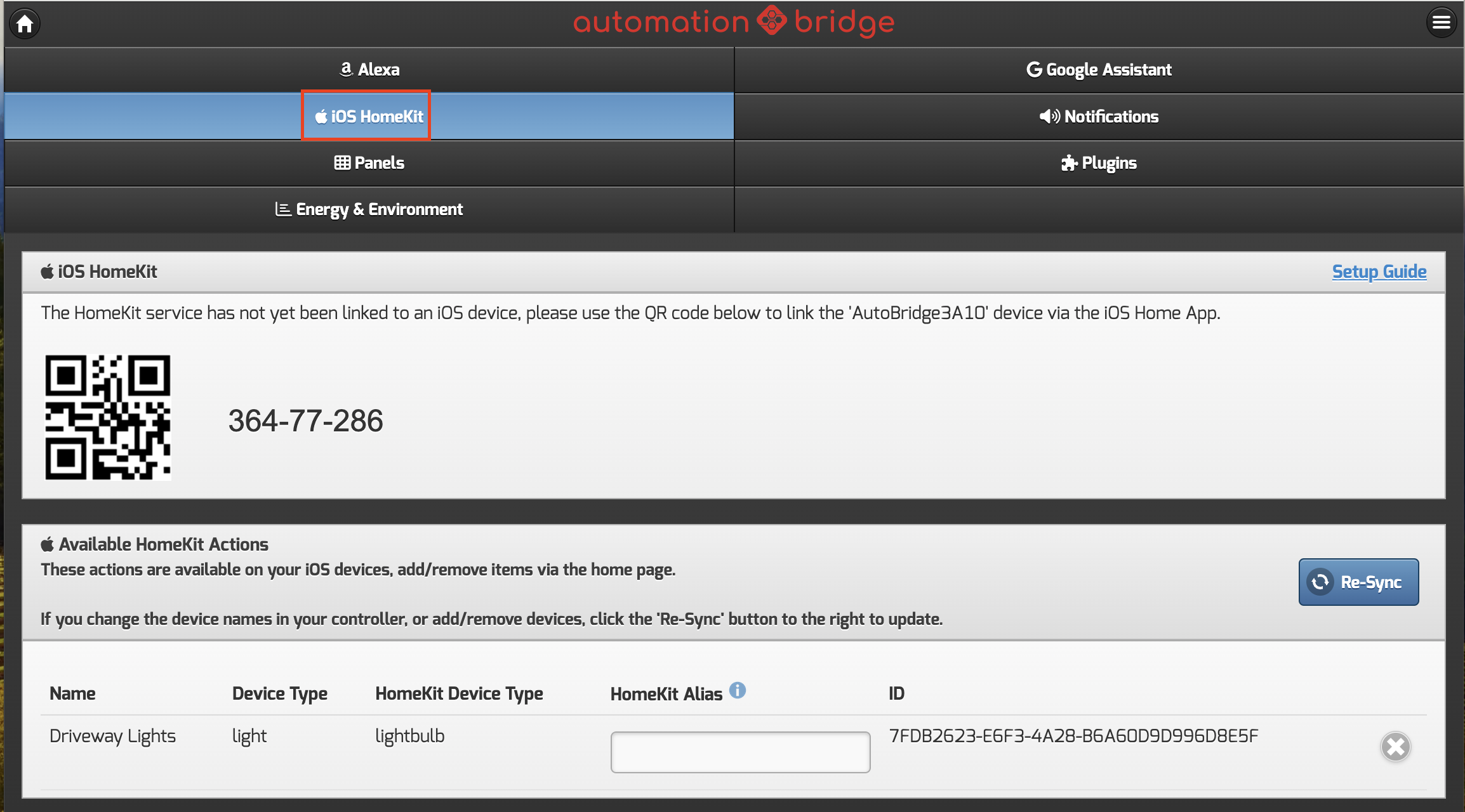Open the Alexa tab
The height and width of the screenshot is (812, 1465).
[x=369, y=70]
